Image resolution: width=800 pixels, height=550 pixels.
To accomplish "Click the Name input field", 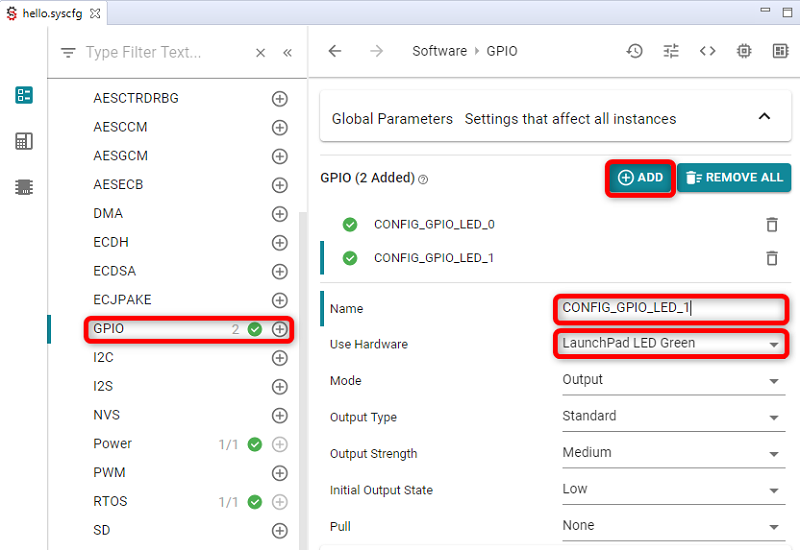I will point(670,308).
